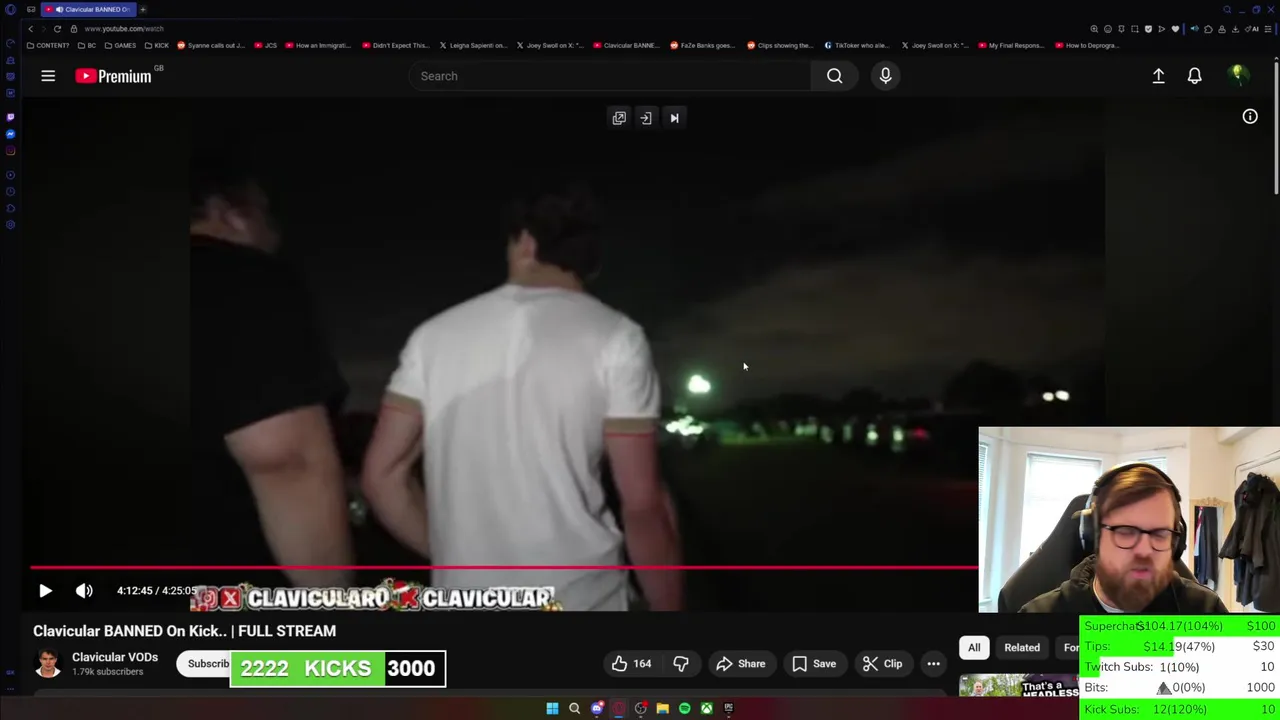Select the Related filter chip

coord(1022,648)
